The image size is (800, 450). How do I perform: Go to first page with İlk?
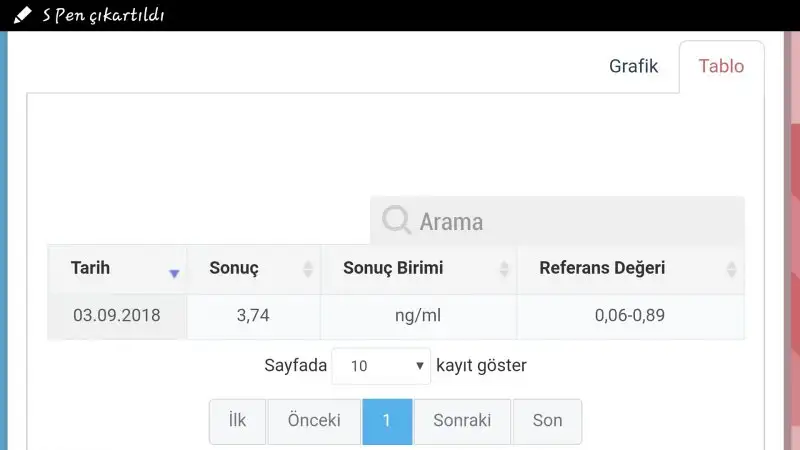pos(237,421)
